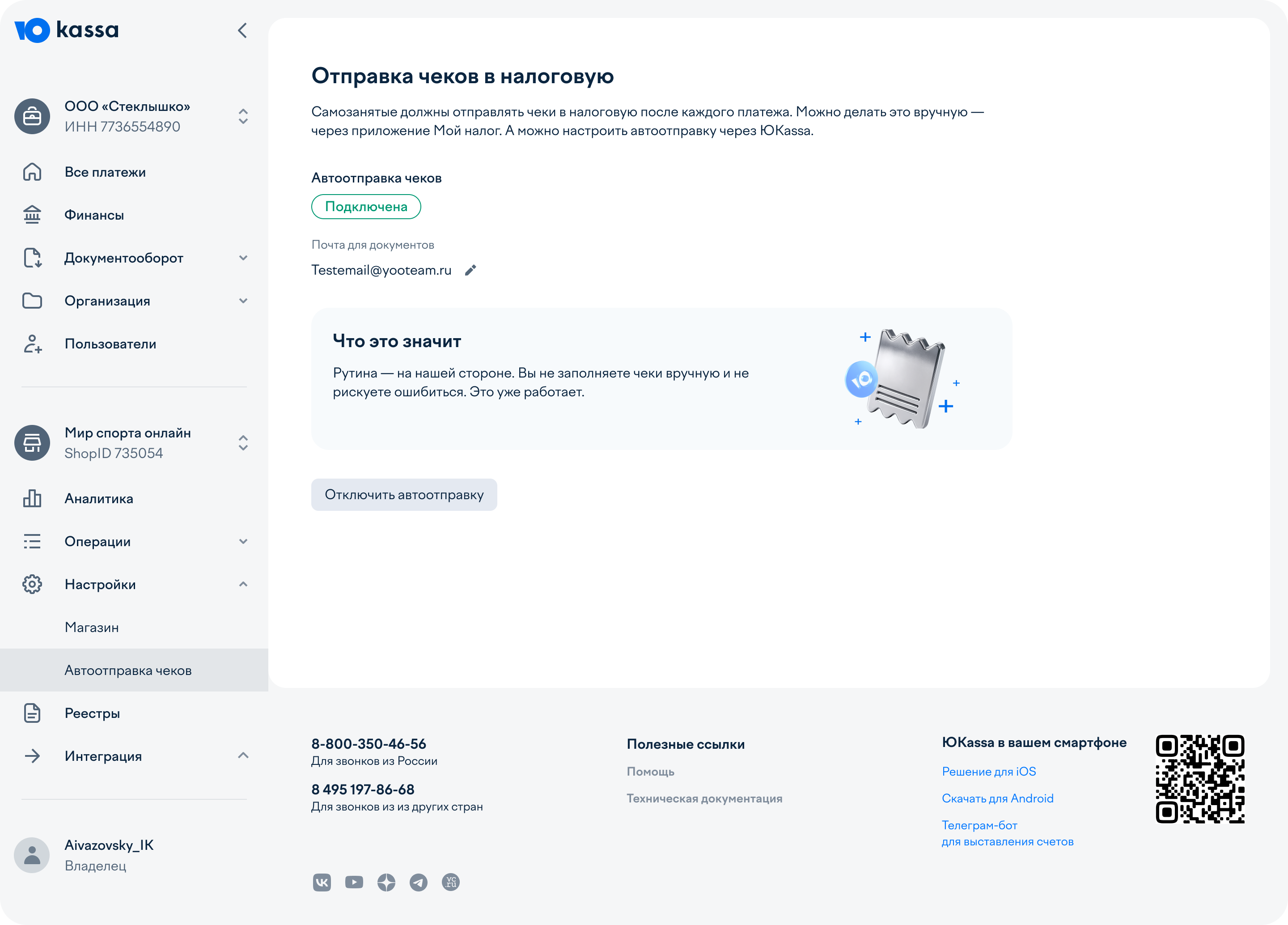Click the file icon next to Реестры
Viewport: 1288px width, 925px height.
[x=32, y=713]
